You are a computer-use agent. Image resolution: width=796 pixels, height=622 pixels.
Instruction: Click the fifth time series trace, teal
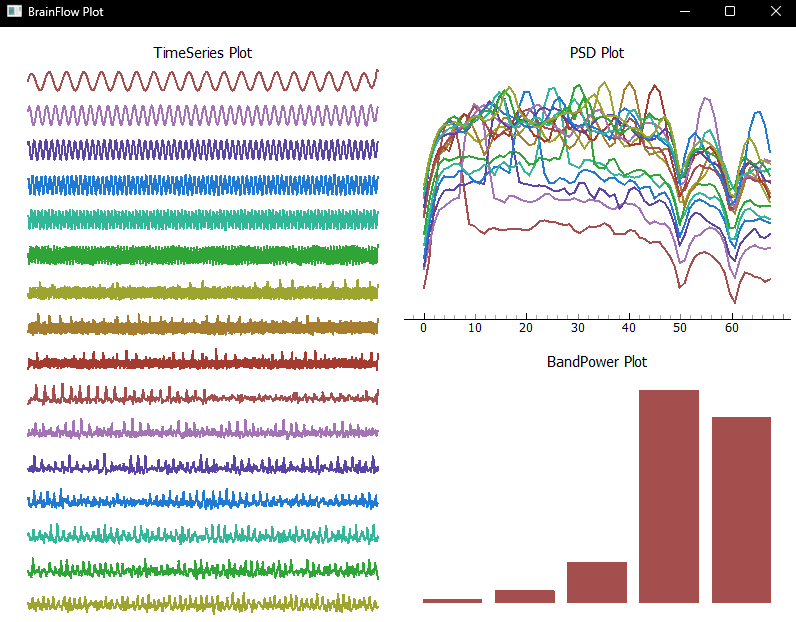point(203,219)
